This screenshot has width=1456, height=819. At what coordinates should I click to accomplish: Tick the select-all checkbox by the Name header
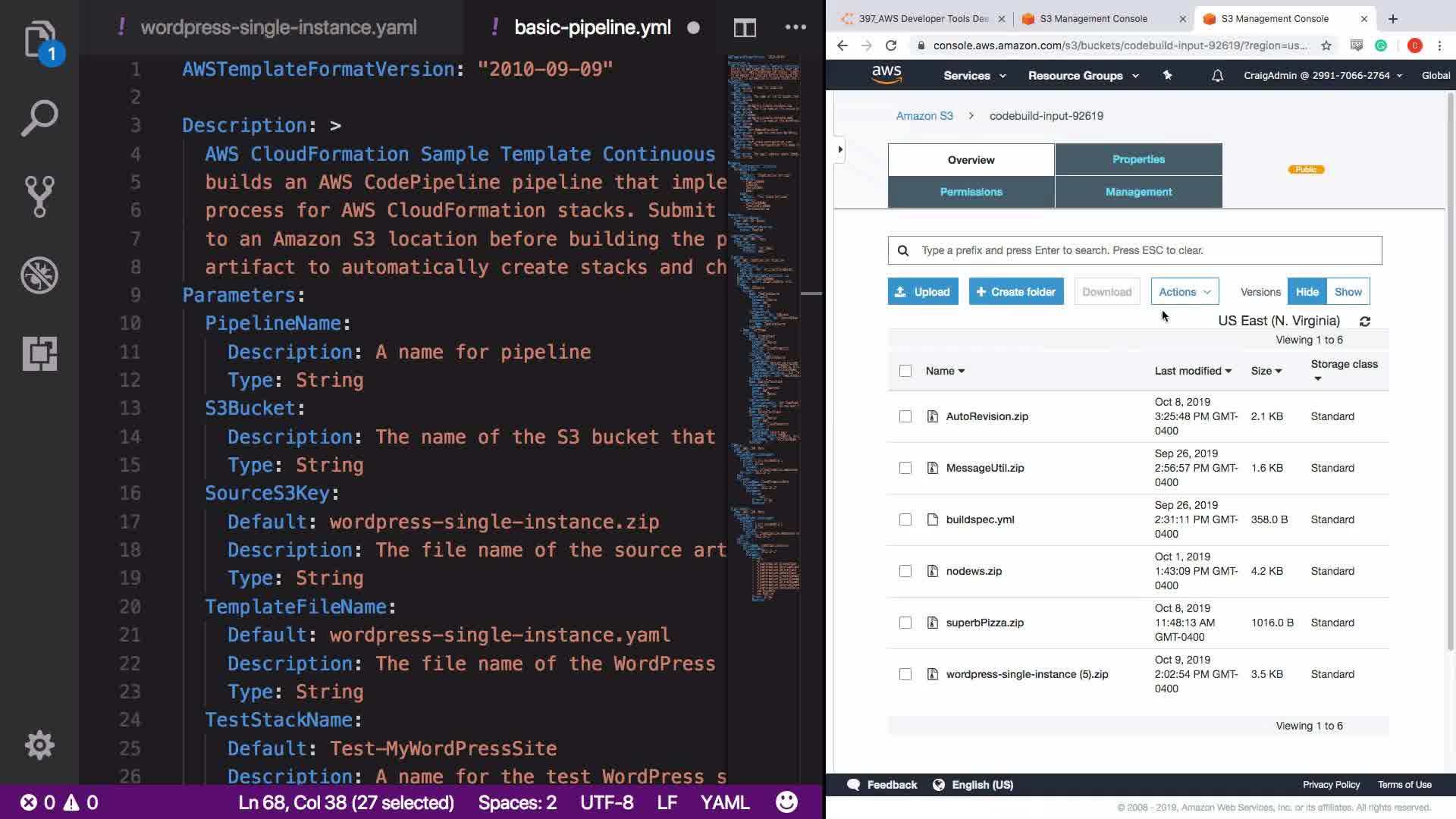[x=905, y=371]
